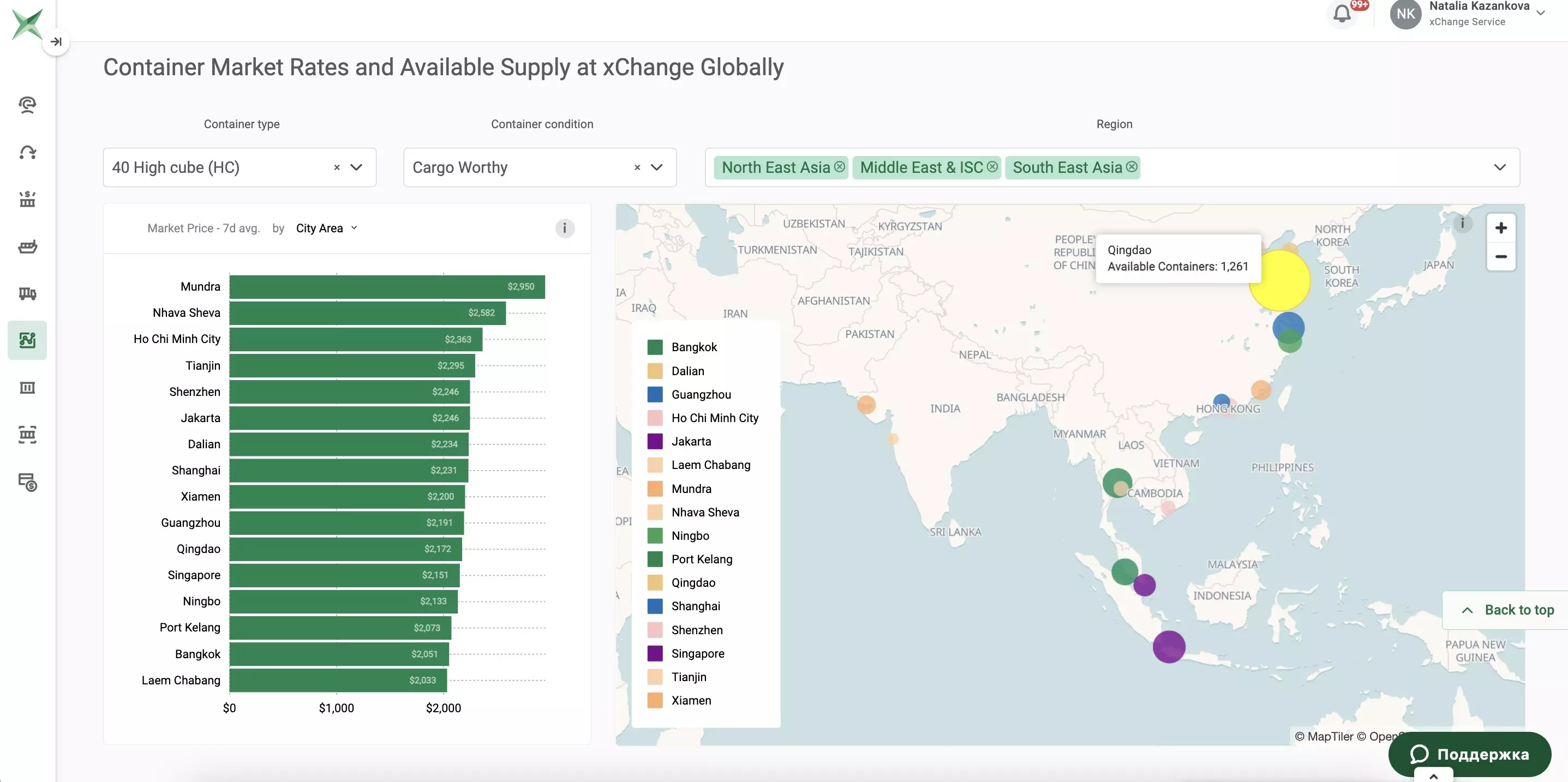Click the Jakarta legend purple swatch
Screen dimensions: 1568x782
coord(655,441)
